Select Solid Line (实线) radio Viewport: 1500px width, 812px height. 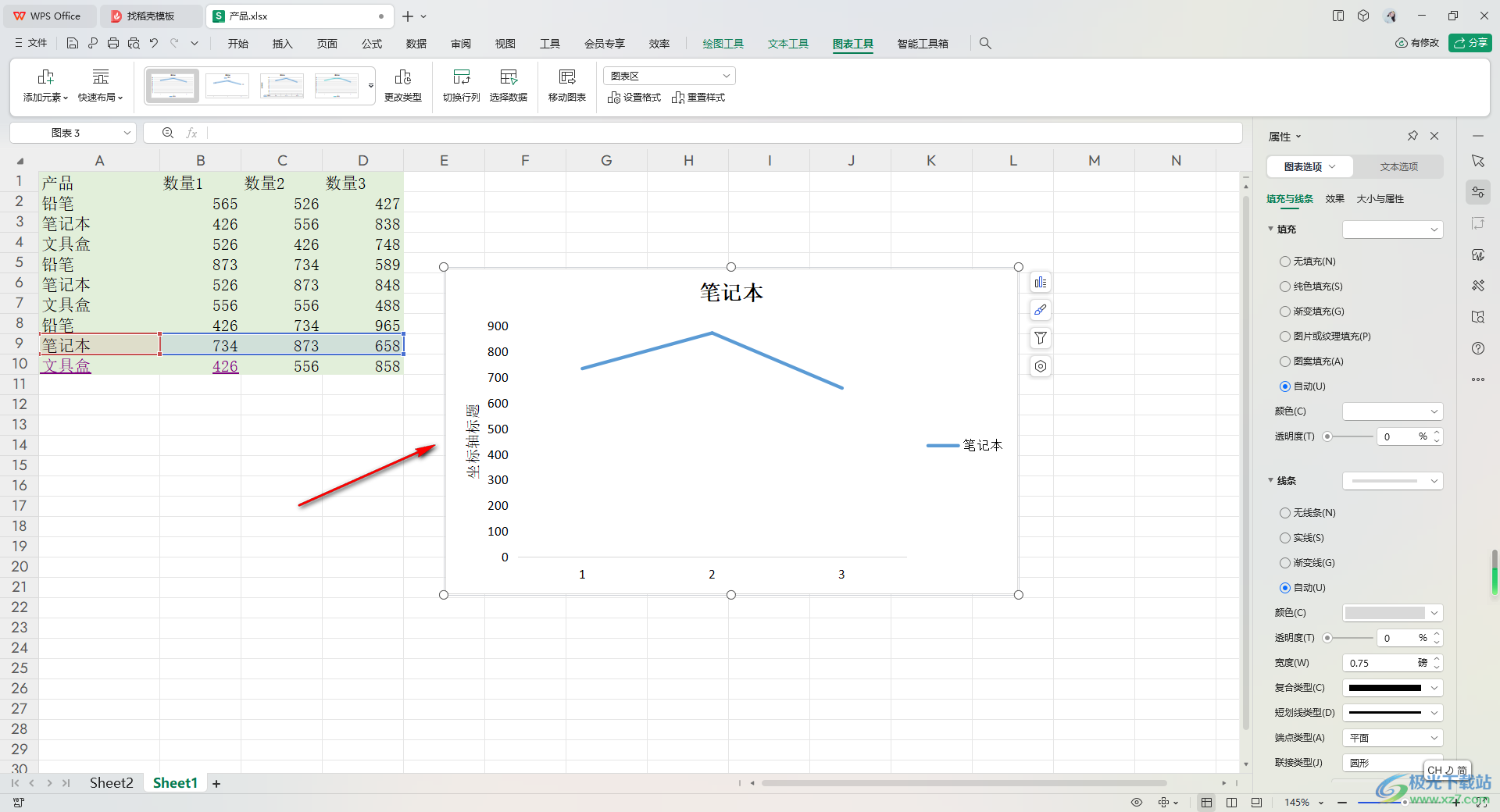click(1285, 538)
